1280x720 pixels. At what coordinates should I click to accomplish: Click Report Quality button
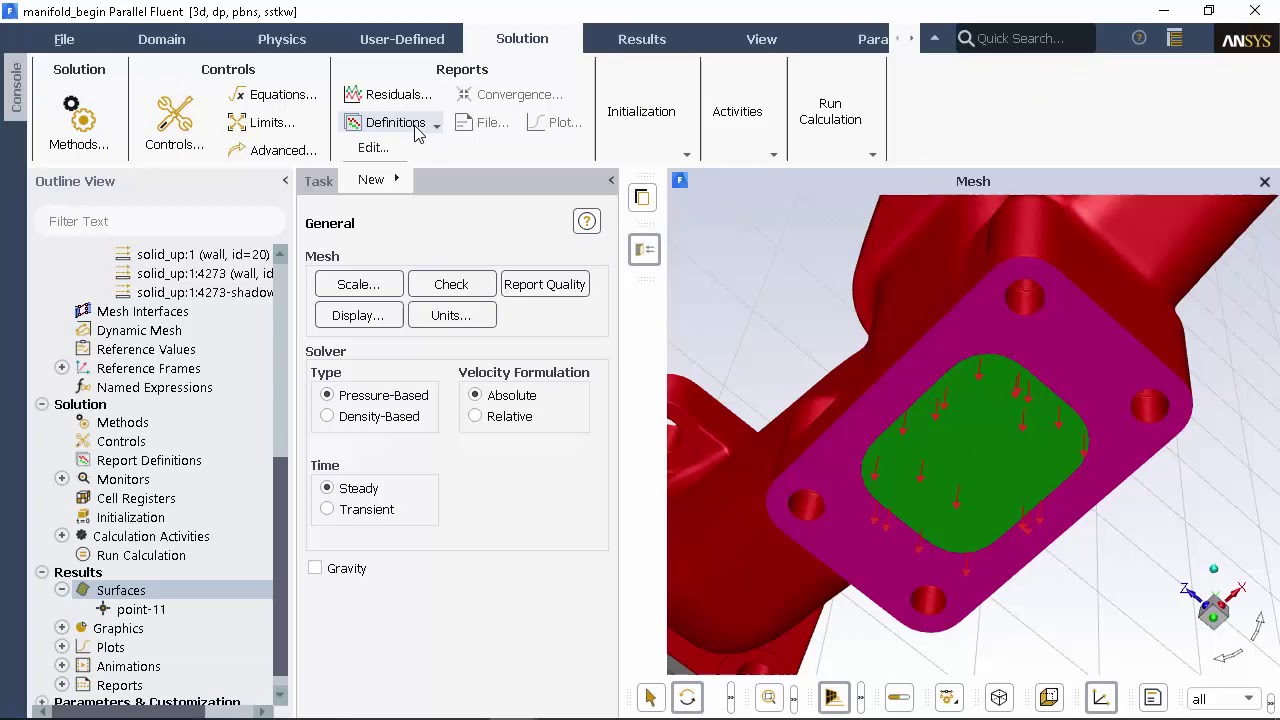[545, 284]
